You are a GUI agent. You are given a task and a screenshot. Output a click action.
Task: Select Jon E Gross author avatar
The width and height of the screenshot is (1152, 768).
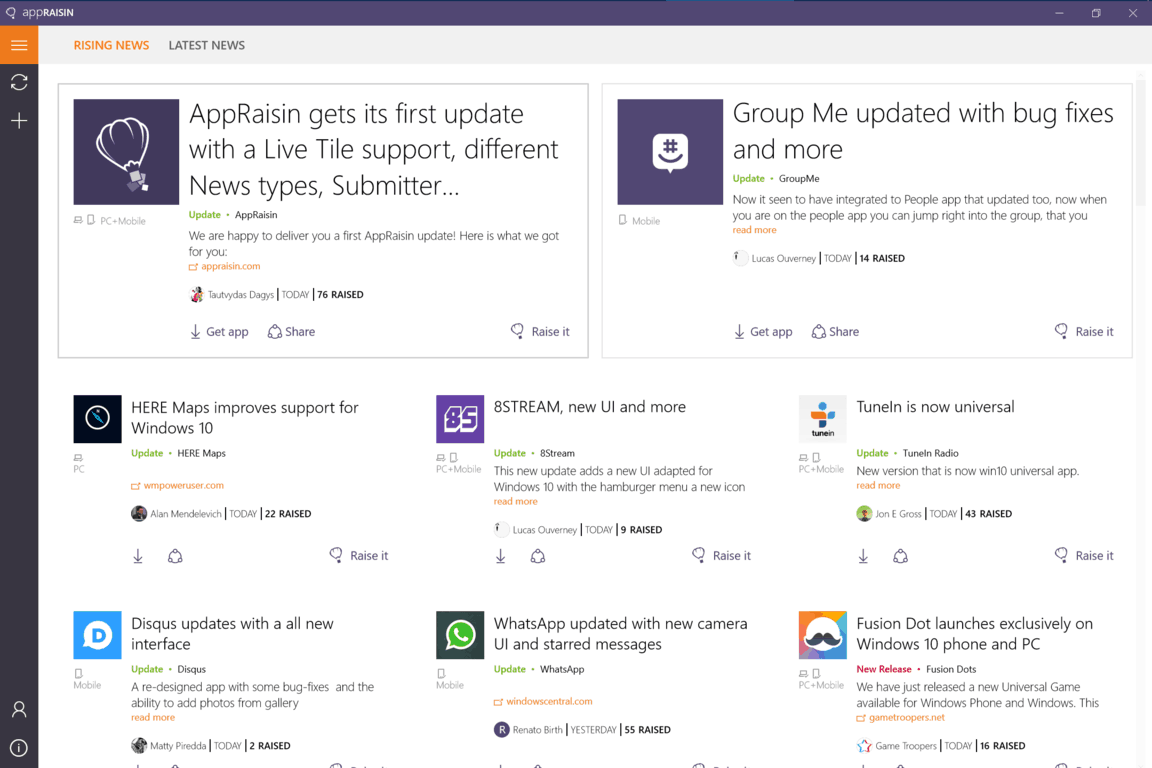pyautogui.click(x=864, y=514)
